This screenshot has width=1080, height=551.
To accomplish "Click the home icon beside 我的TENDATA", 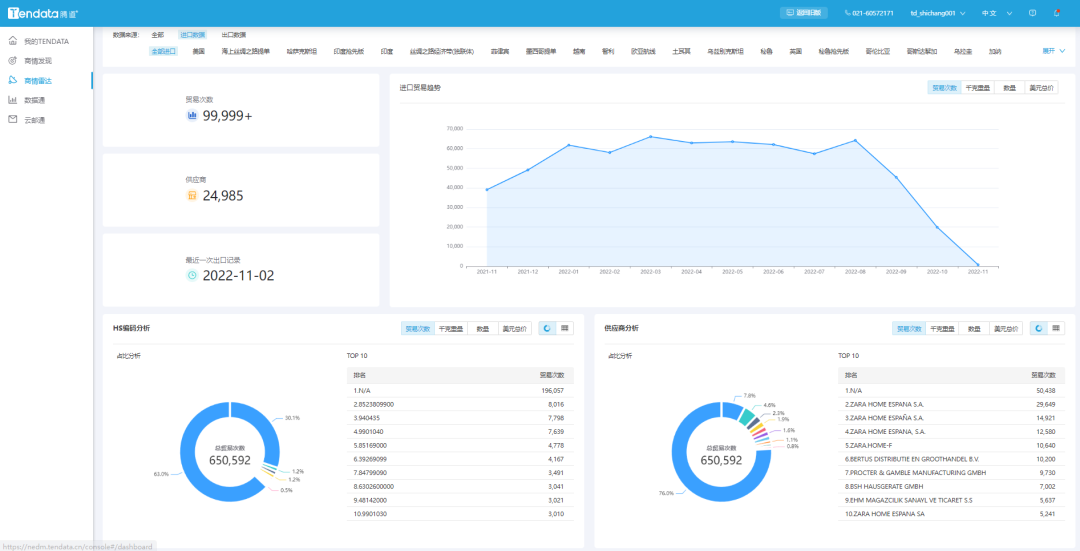I will pos(12,41).
